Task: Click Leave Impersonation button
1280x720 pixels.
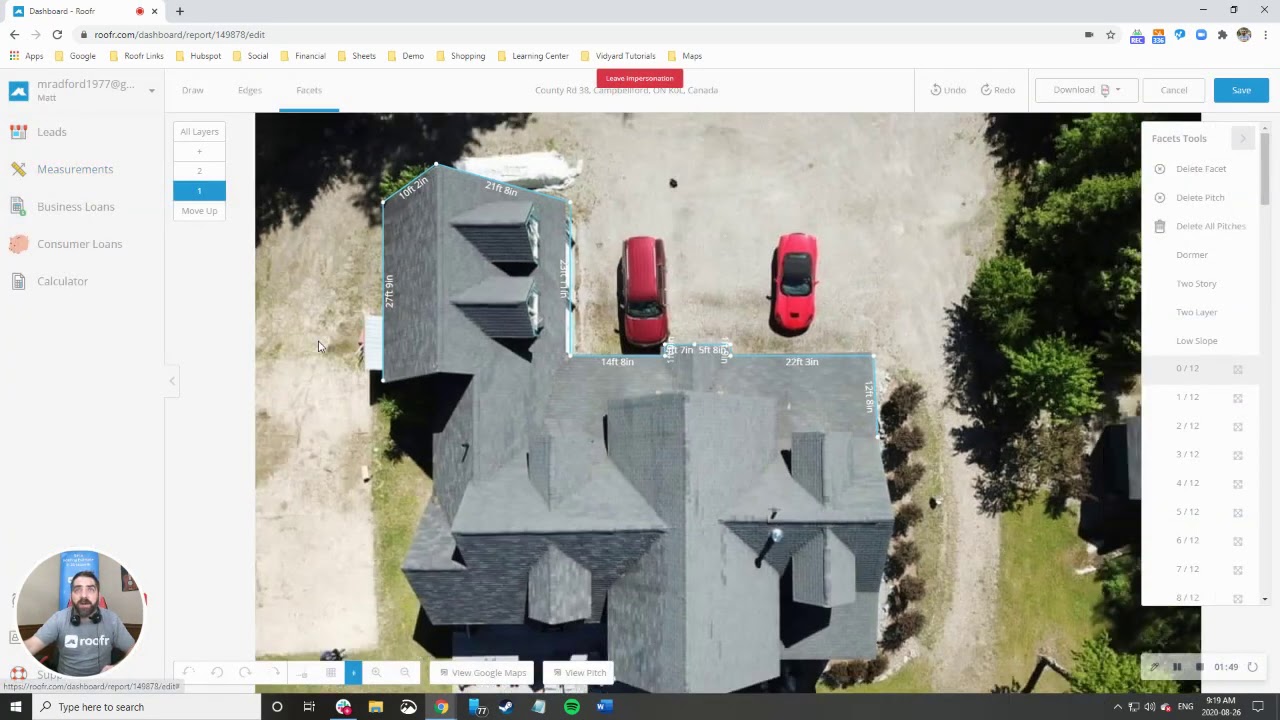Action: pos(640,78)
